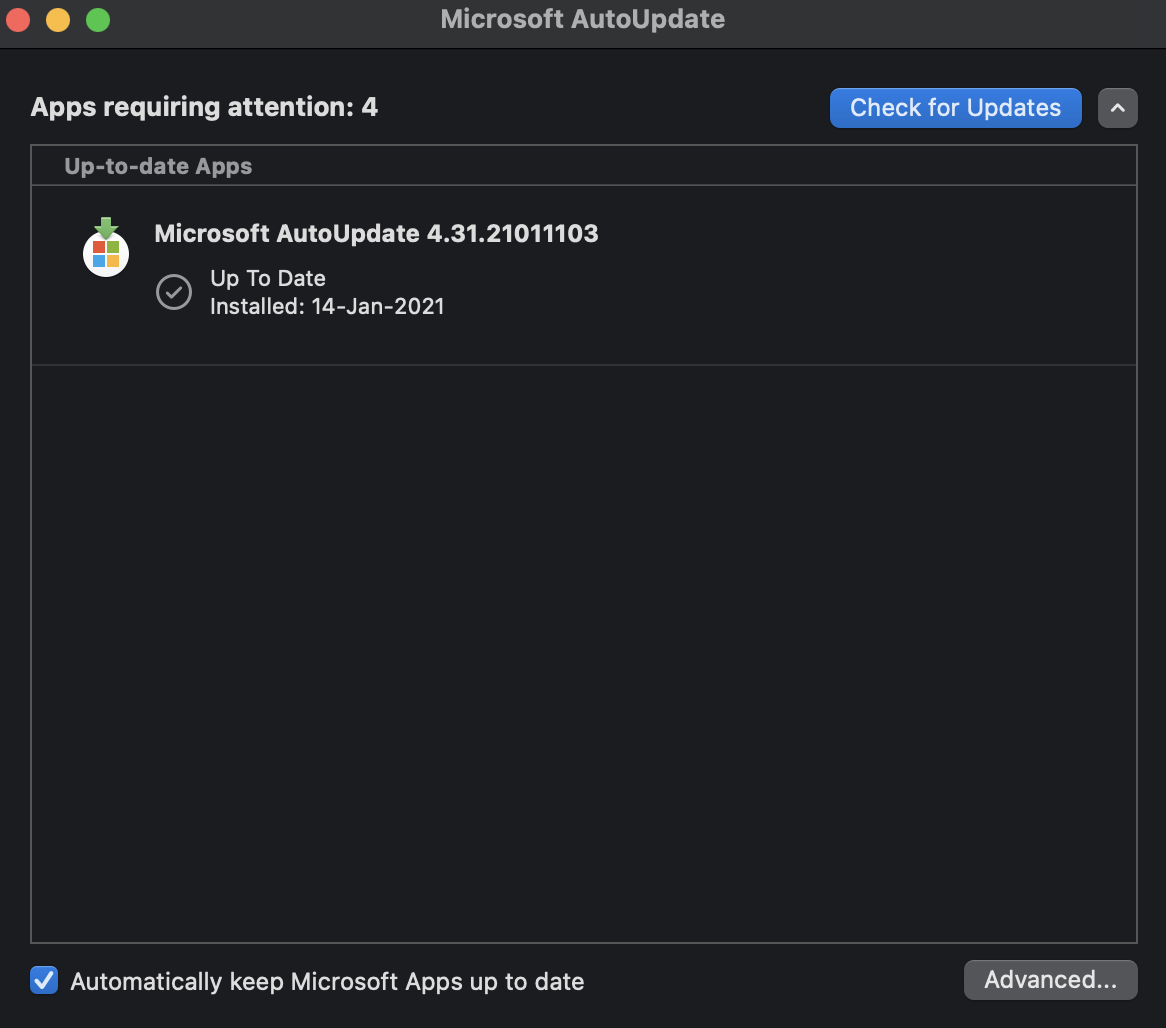Click Apps requiring attention: 4 label
This screenshot has width=1166, height=1028.
[x=204, y=107]
